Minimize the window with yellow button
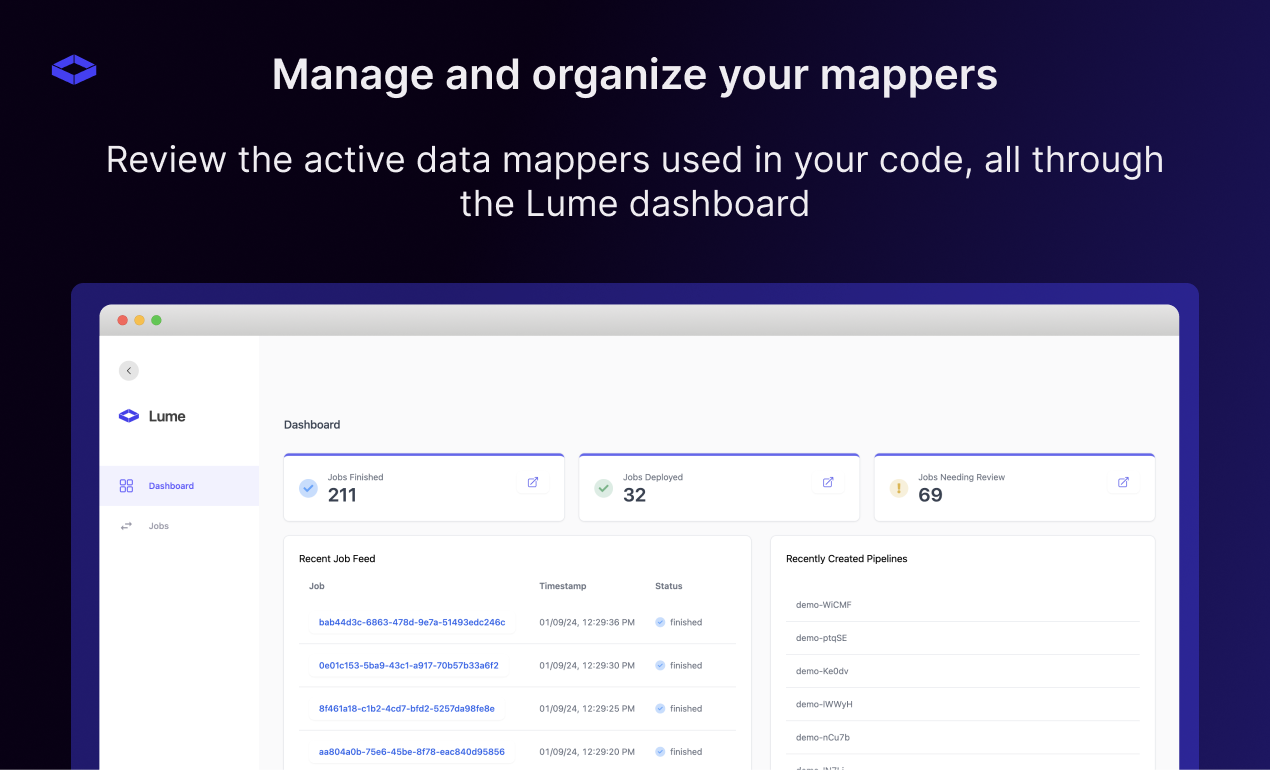The image size is (1270, 770). coord(140,320)
